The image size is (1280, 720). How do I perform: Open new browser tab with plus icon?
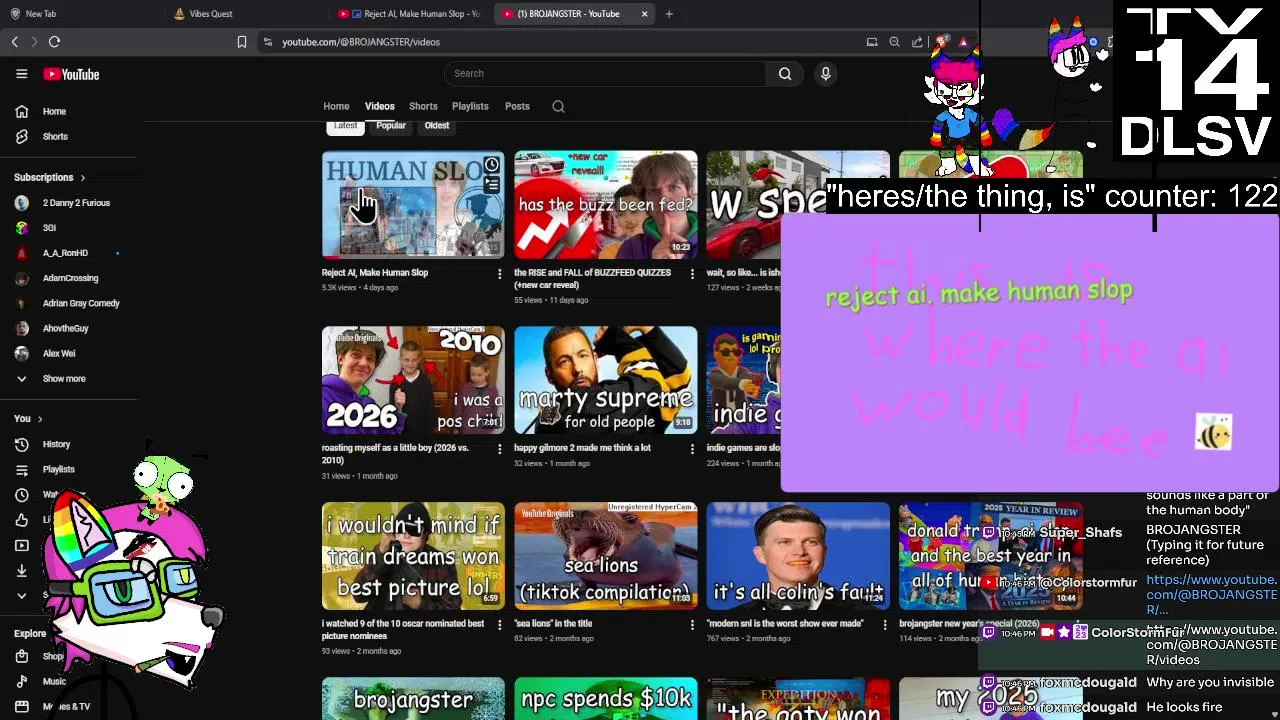[x=669, y=14]
